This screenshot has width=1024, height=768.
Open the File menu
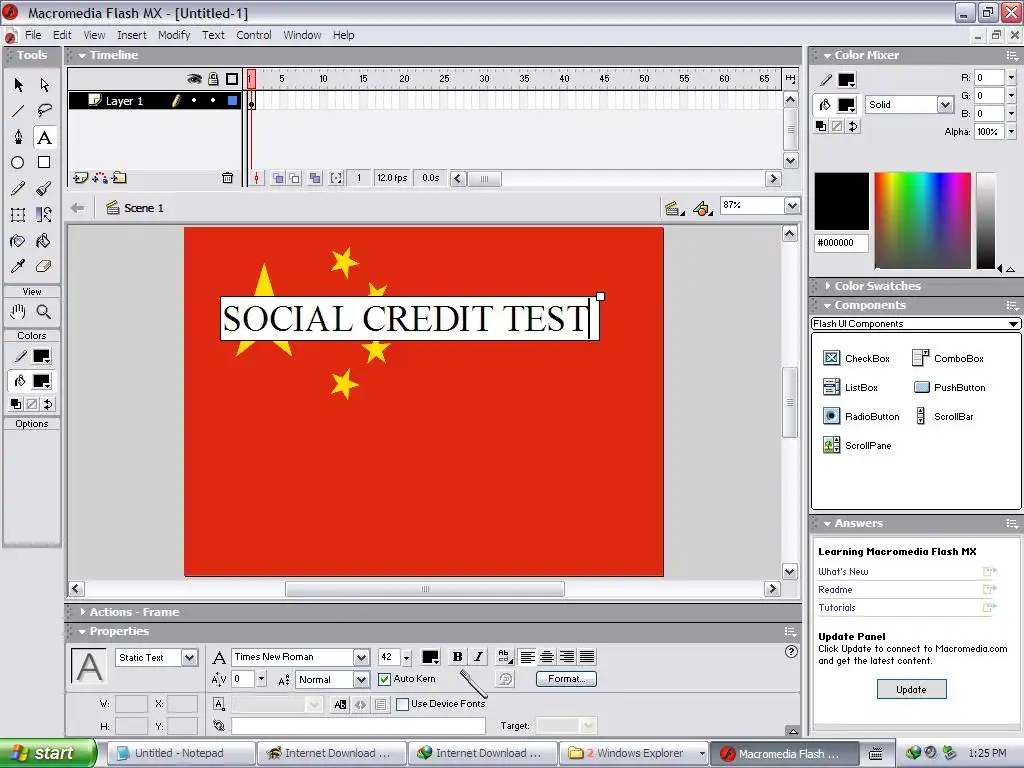(x=33, y=35)
